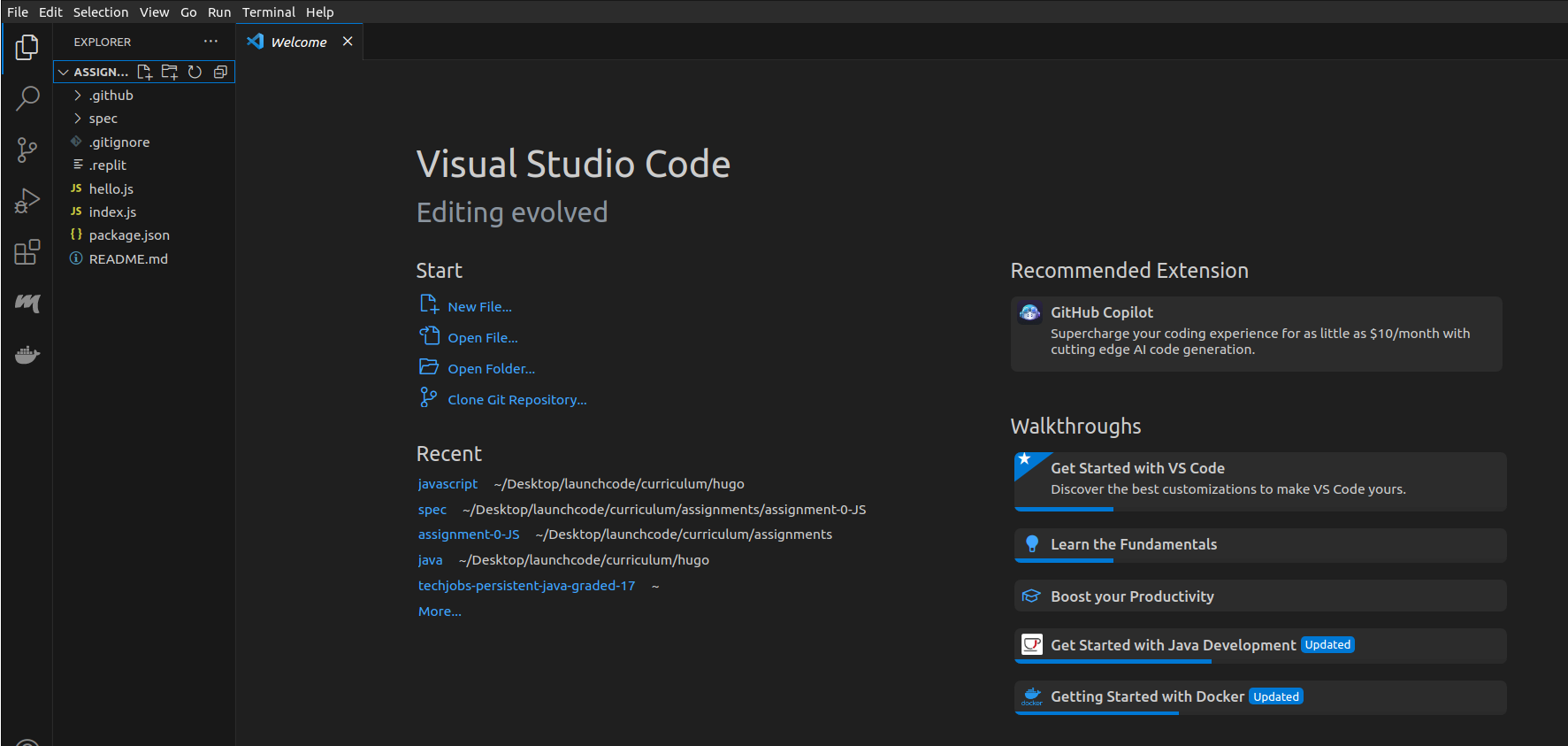Open the Run and Debug view

(x=27, y=201)
